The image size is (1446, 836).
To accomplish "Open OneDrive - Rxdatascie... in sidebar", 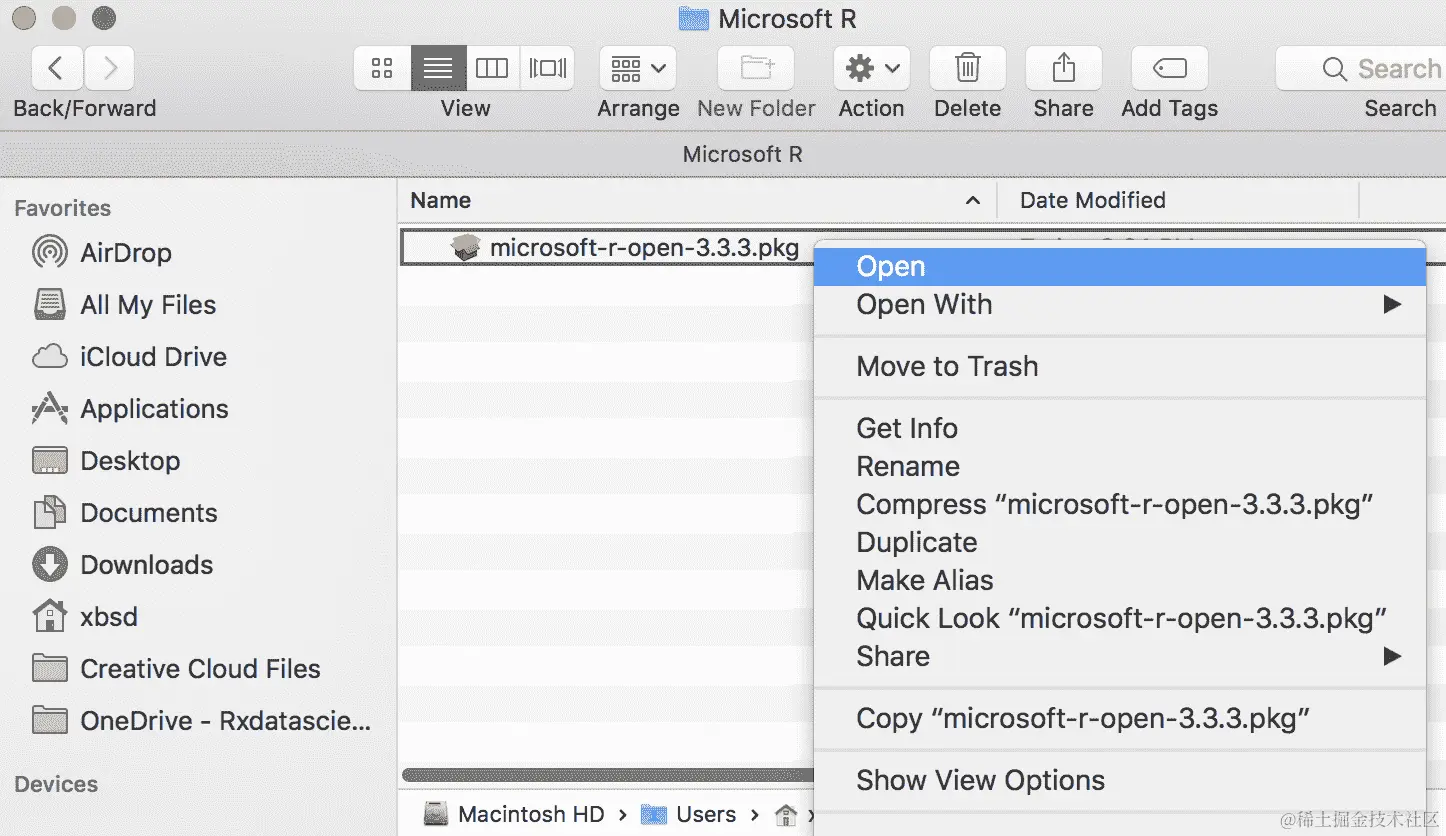I will click(x=199, y=721).
